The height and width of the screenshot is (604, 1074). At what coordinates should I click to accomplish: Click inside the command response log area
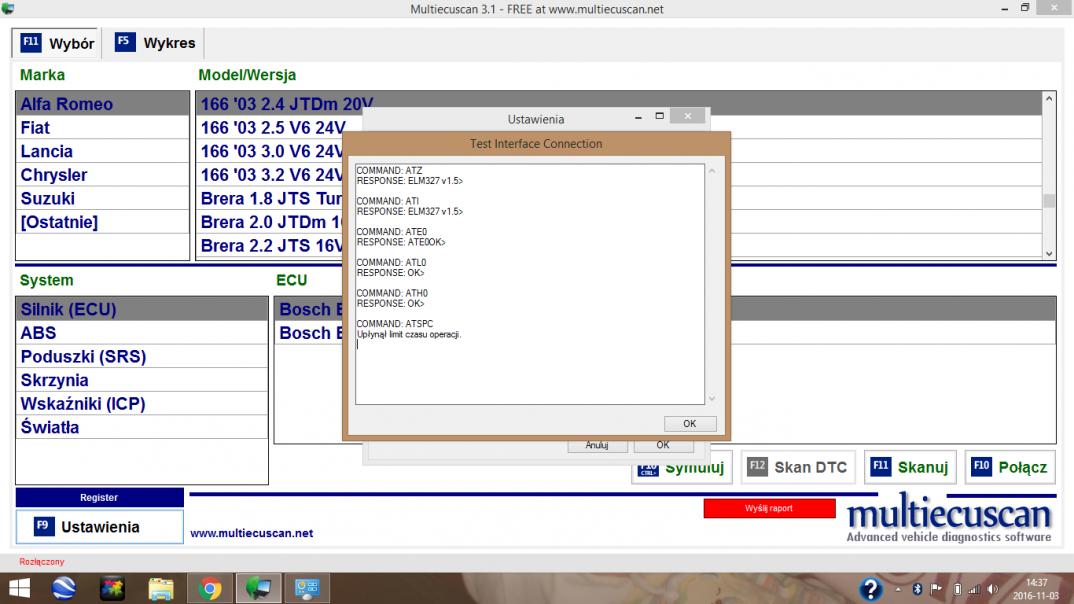529,284
